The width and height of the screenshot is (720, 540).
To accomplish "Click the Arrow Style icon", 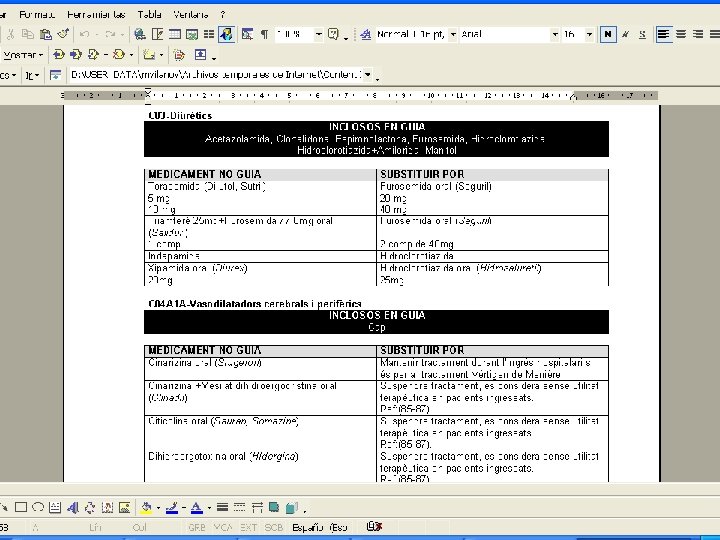I will (257, 507).
